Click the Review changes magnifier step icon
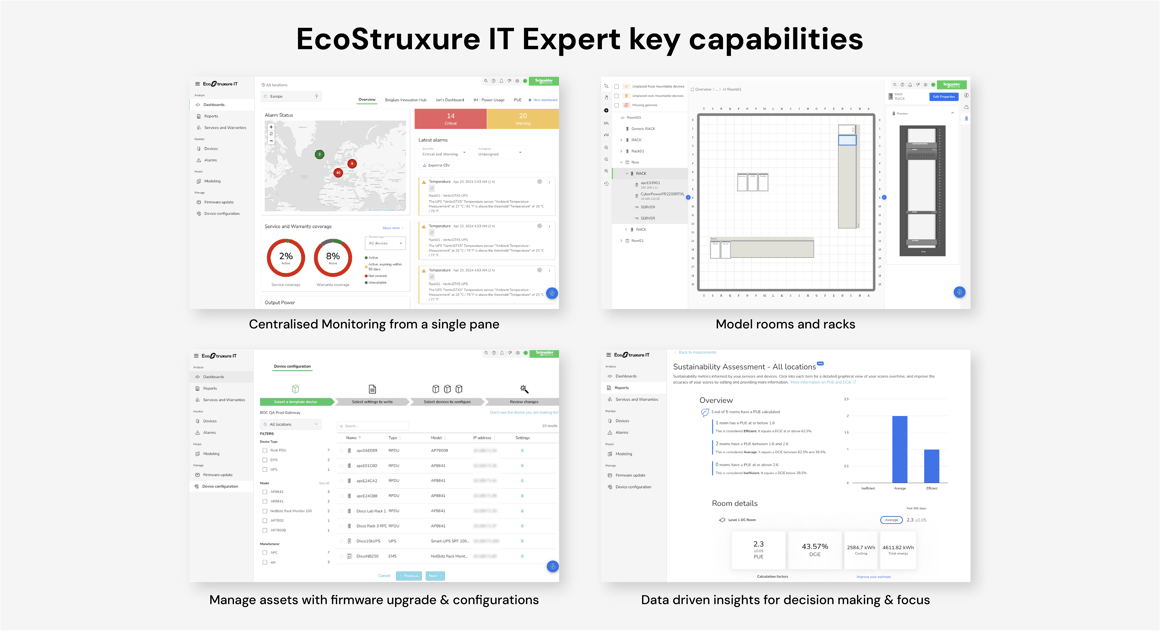Screen dimensions: 1160x631 coord(524,389)
